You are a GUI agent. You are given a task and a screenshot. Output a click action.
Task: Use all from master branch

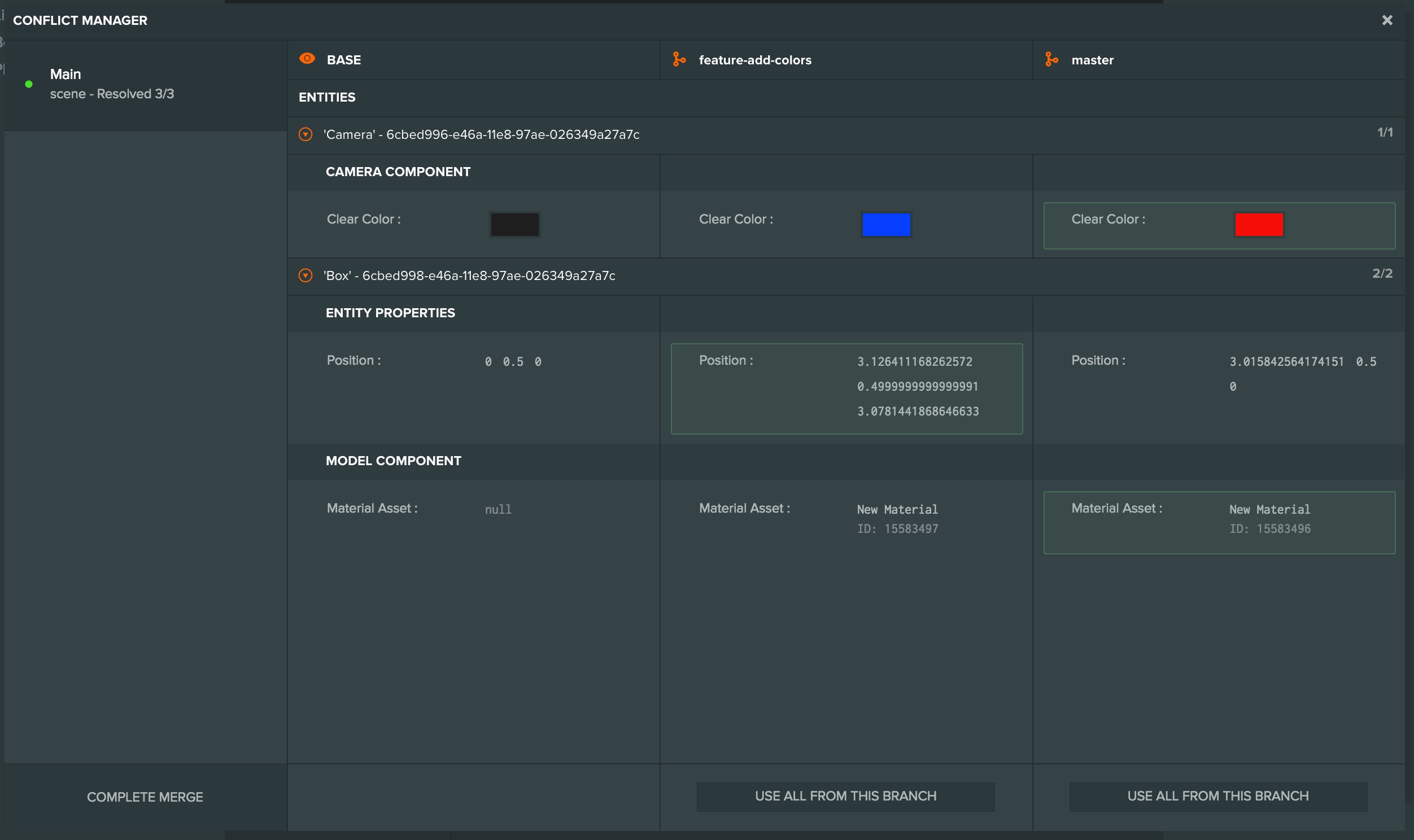1218,797
